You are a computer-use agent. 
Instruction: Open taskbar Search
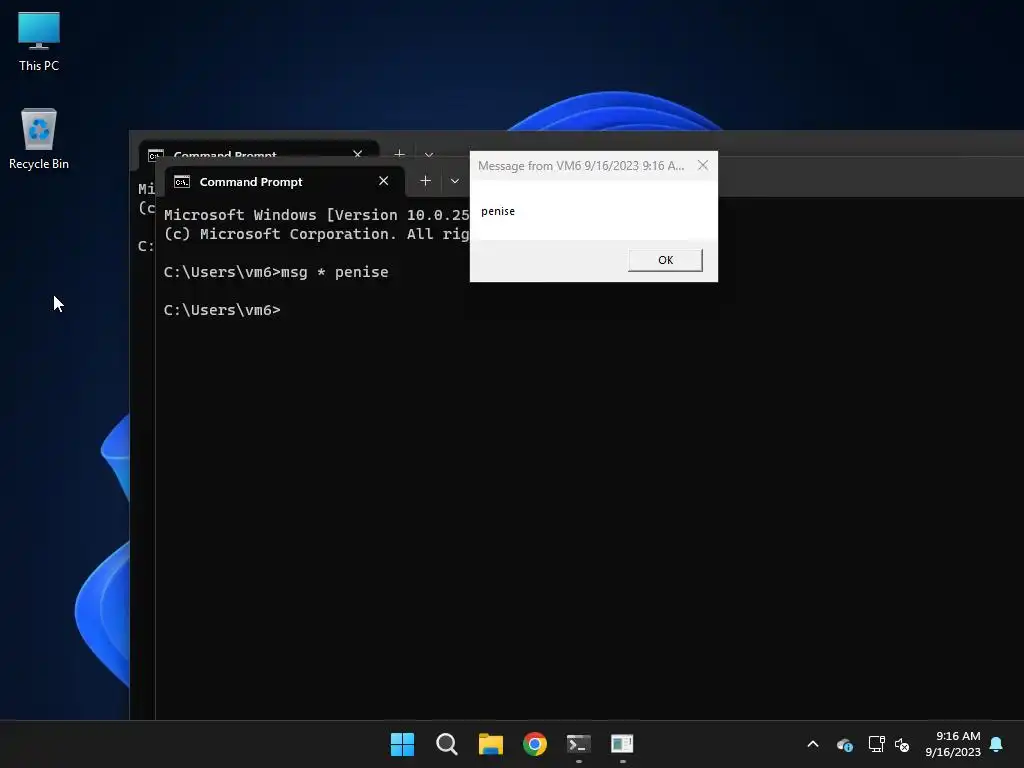[x=447, y=744]
